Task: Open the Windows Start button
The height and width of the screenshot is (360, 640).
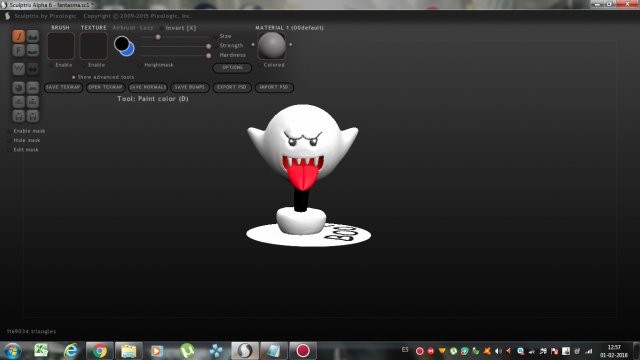Action: point(12,351)
